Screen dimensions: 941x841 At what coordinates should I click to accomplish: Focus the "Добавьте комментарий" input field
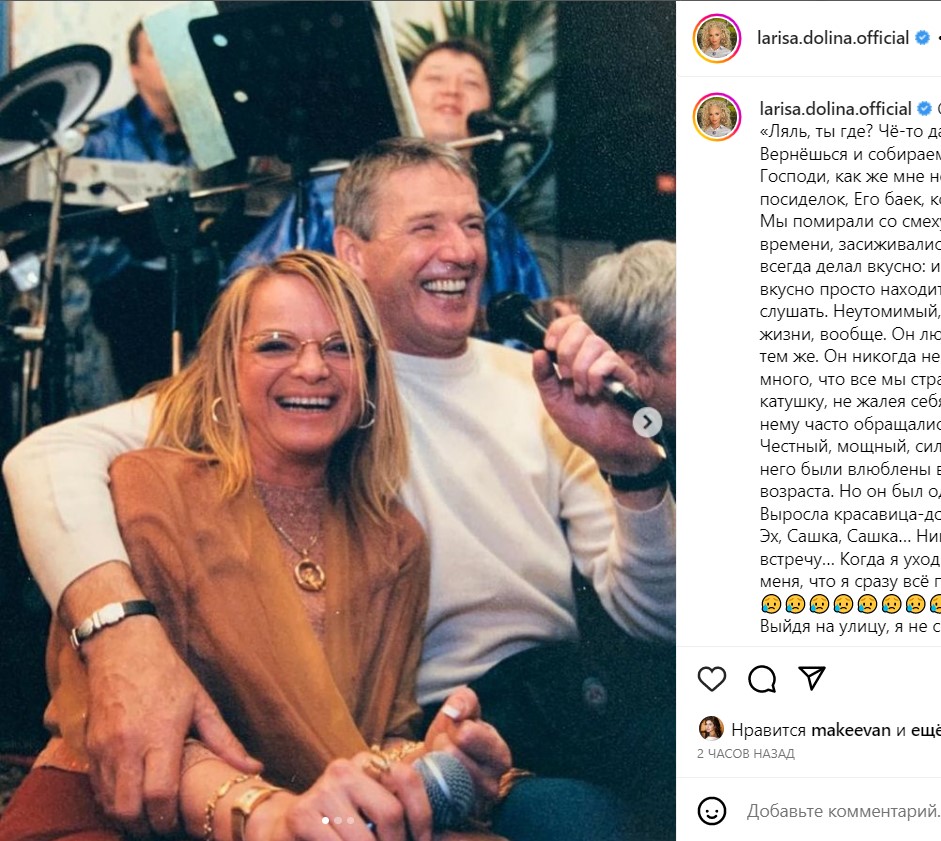click(x=842, y=811)
